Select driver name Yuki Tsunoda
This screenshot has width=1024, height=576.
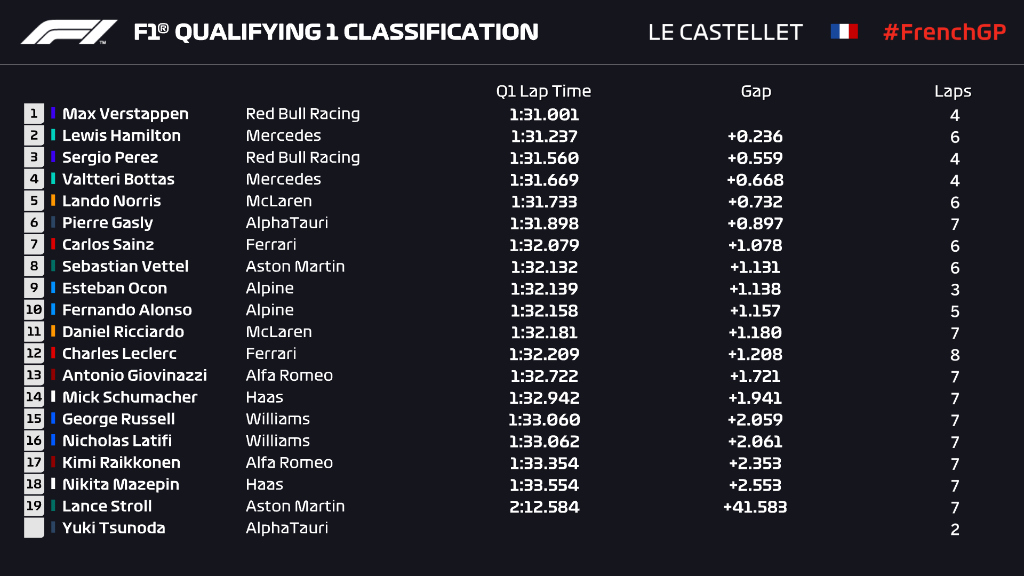(x=114, y=528)
